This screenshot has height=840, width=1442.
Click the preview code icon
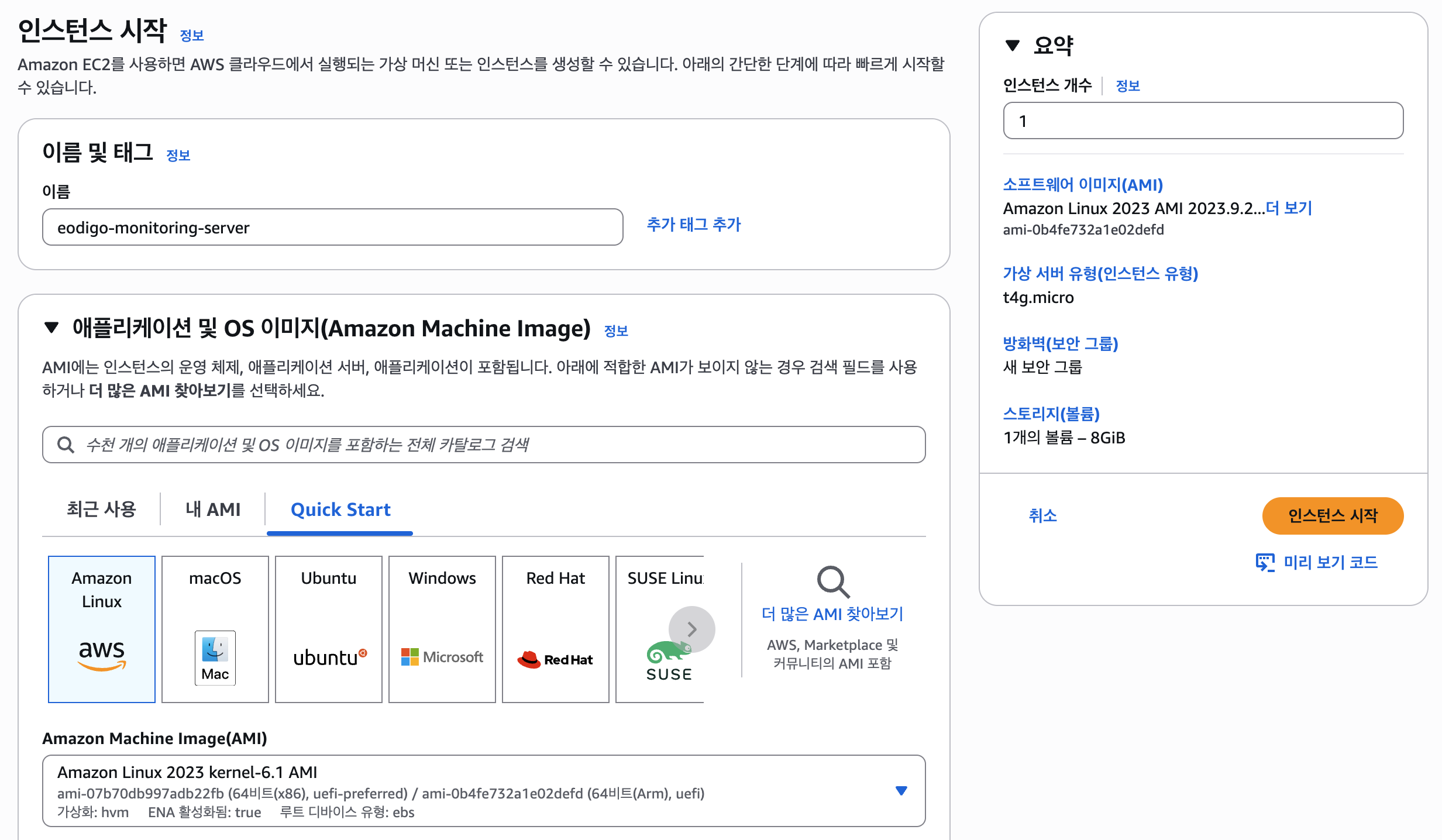pos(1265,563)
